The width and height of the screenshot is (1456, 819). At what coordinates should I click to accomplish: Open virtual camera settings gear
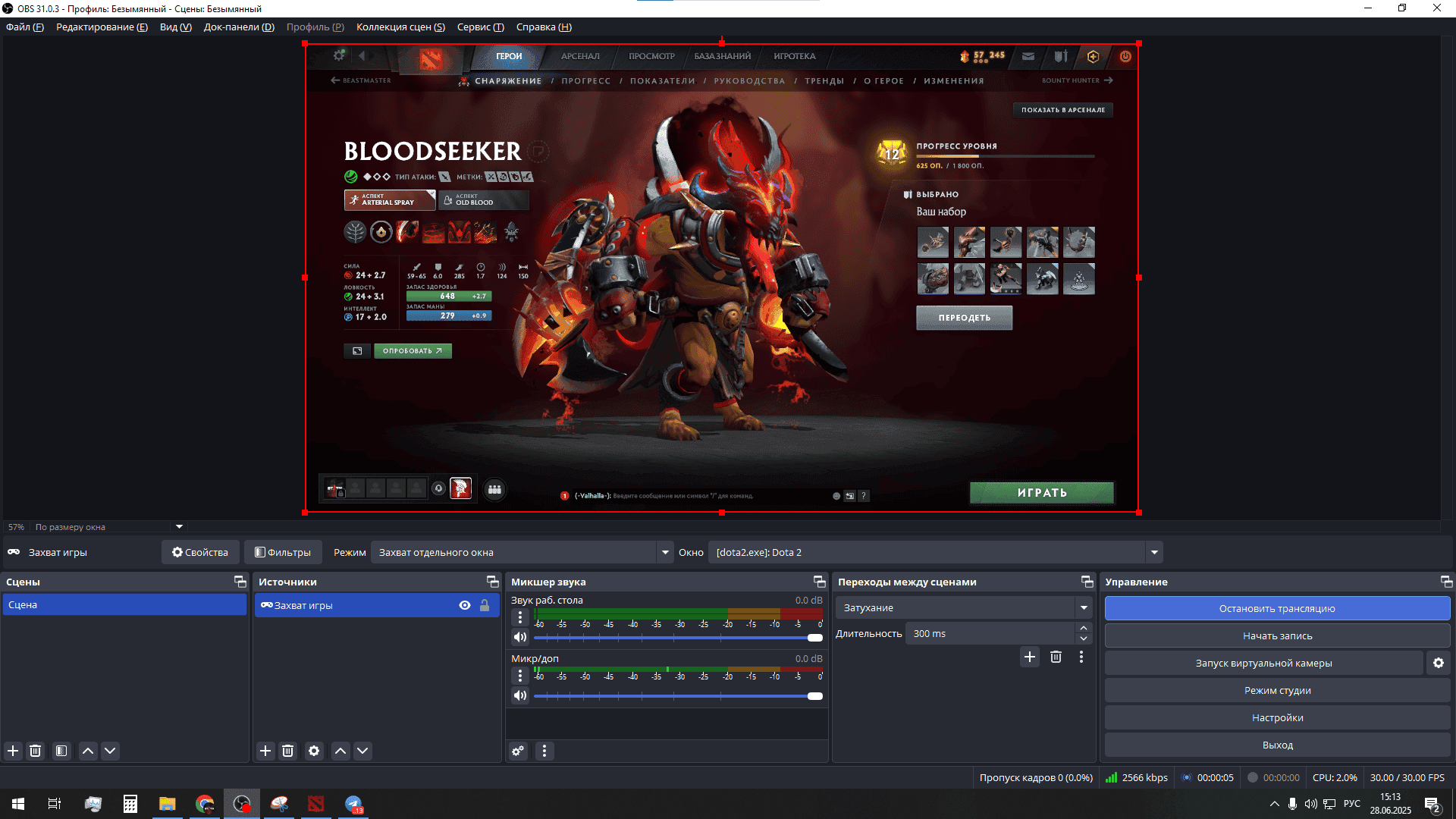pos(1438,663)
